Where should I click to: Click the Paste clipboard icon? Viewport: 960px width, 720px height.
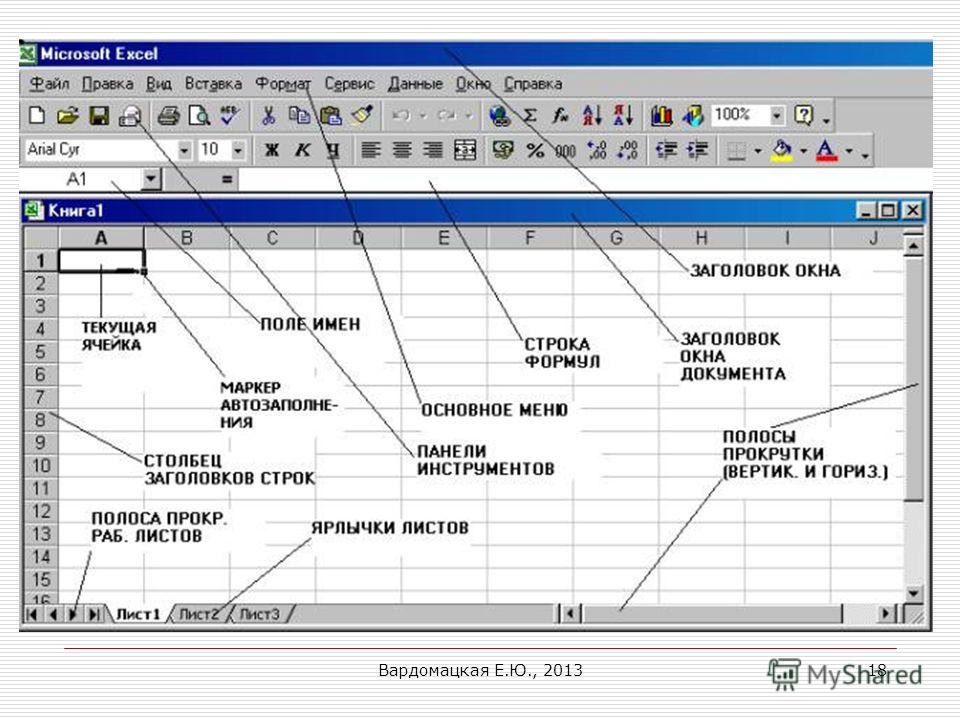331,115
